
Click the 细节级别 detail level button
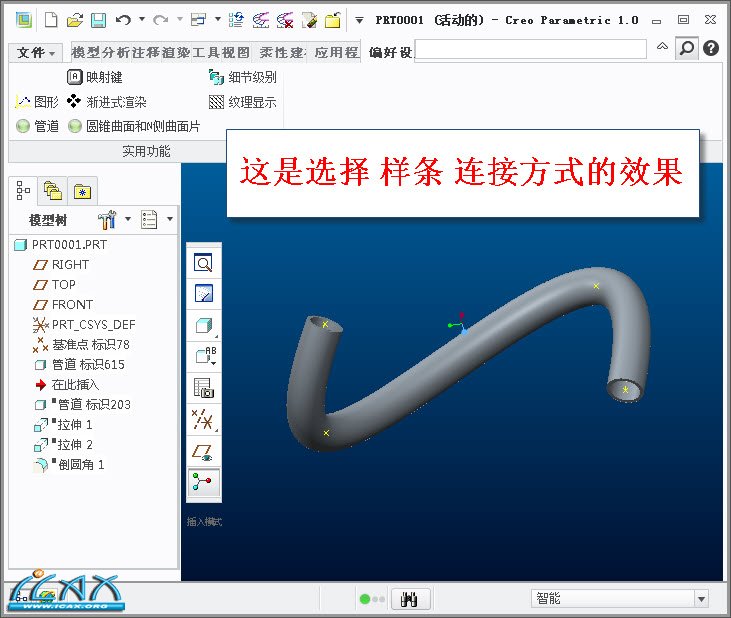pos(242,77)
